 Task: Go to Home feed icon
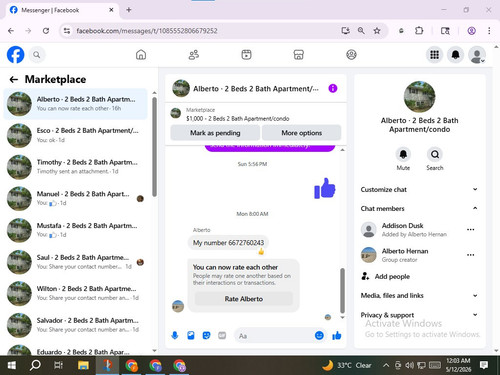141,55
